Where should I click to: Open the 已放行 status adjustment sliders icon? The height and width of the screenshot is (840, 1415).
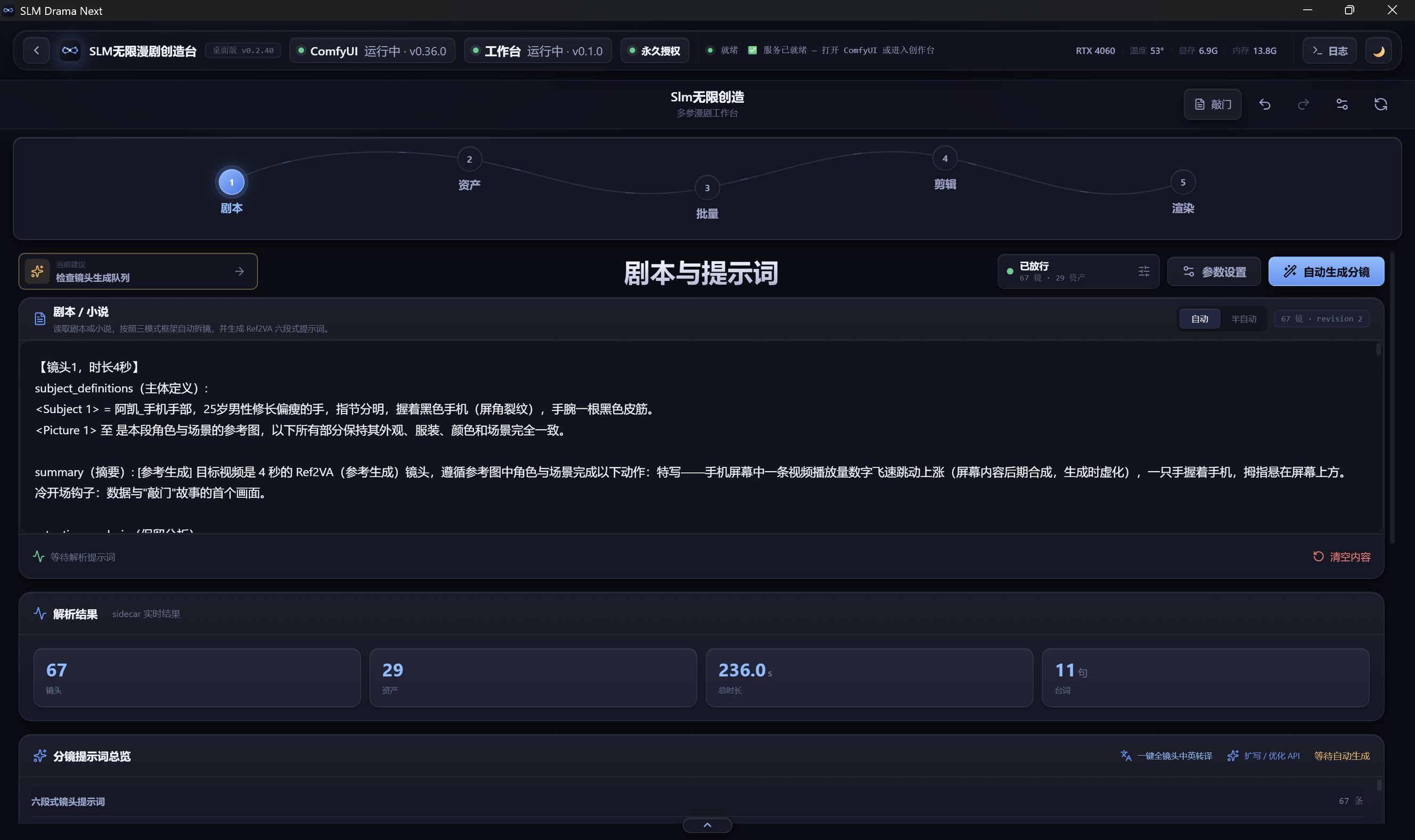[x=1144, y=271]
